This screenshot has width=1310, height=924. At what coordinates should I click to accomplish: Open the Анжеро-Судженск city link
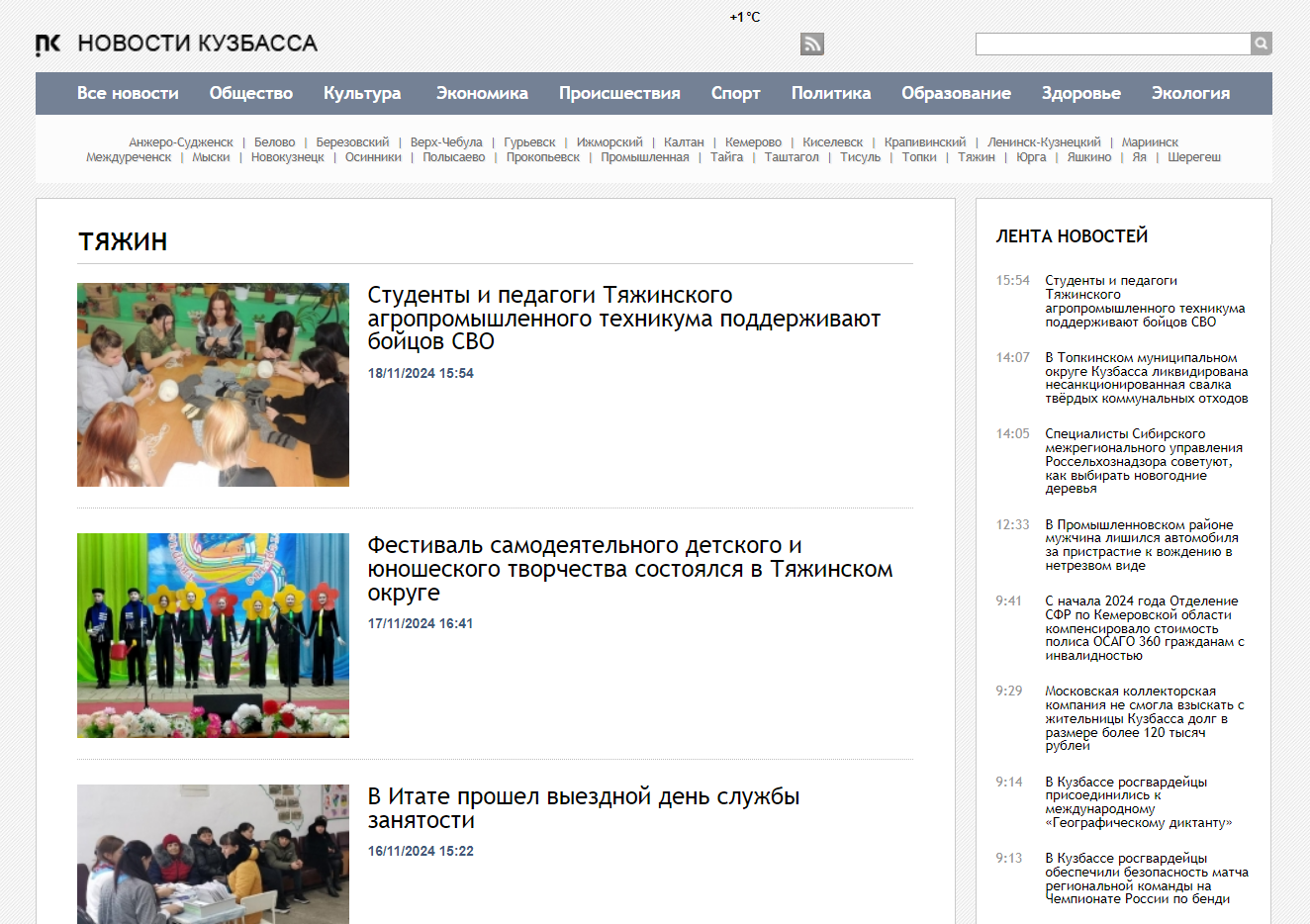tap(181, 142)
